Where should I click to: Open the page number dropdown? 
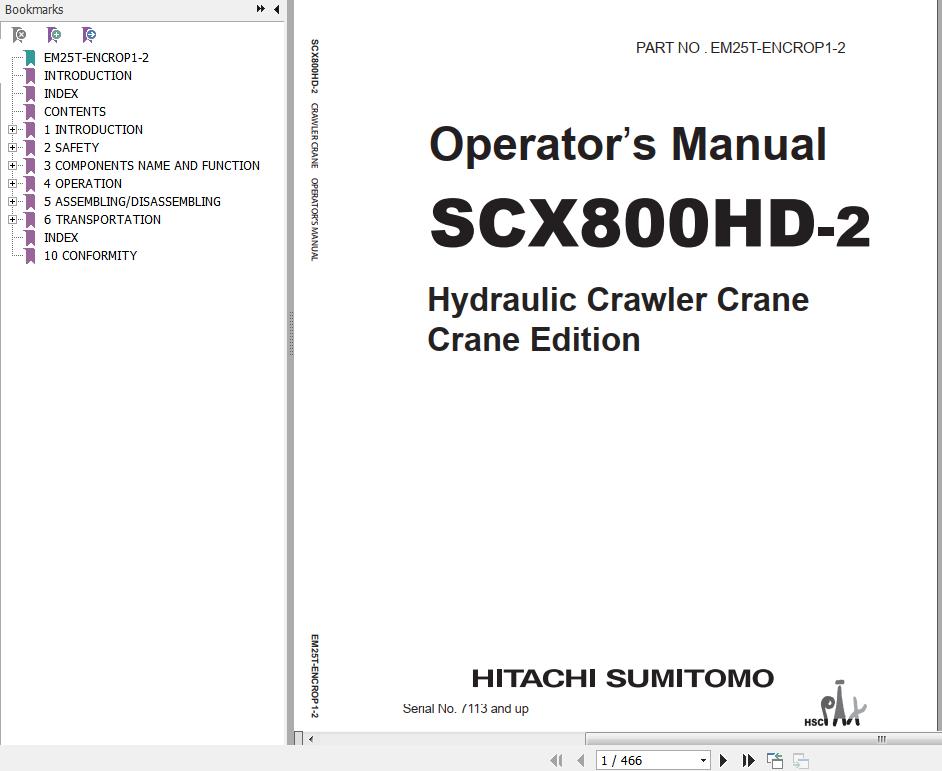pyautogui.click(x=703, y=760)
